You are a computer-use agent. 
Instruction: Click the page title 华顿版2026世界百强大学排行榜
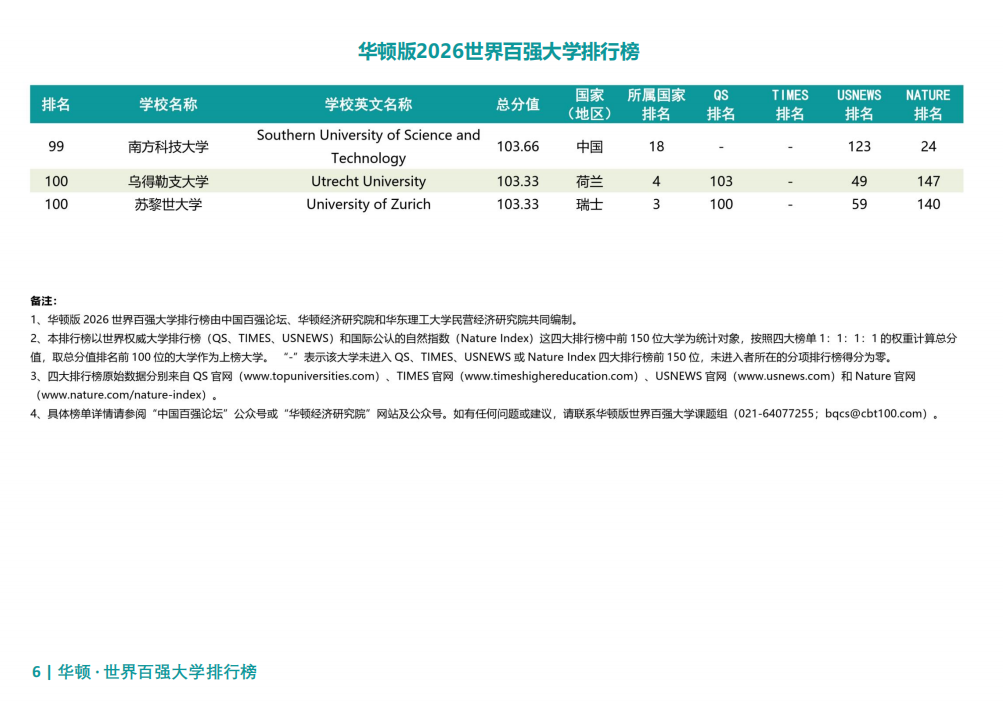point(498,52)
